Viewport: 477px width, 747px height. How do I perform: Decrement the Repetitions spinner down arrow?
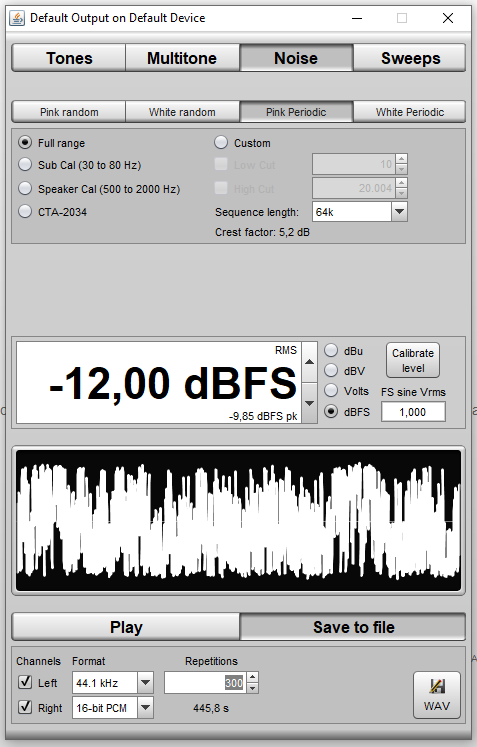click(253, 688)
